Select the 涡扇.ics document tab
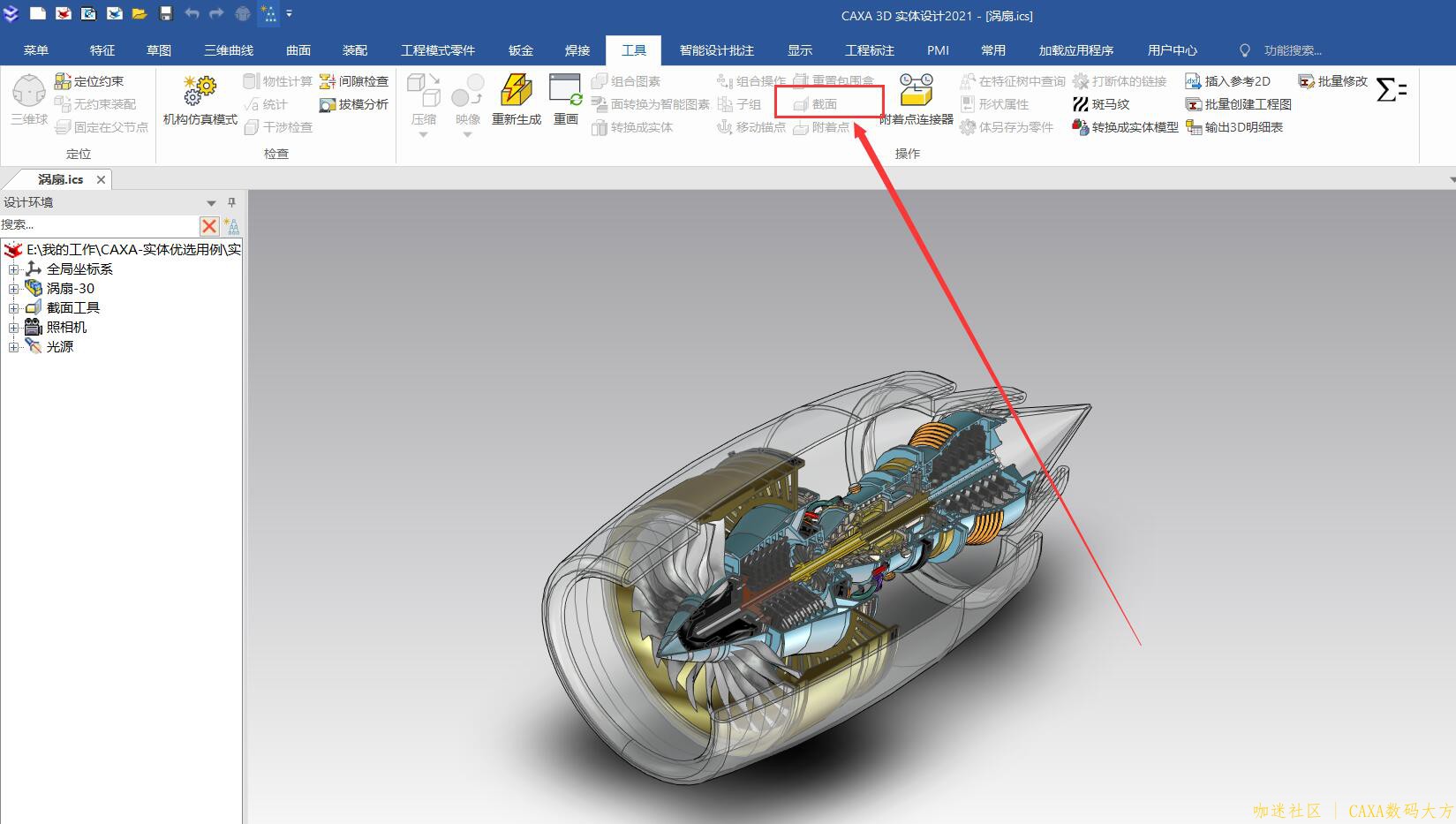Viewport: 1456px width, 824px height. 60,179
